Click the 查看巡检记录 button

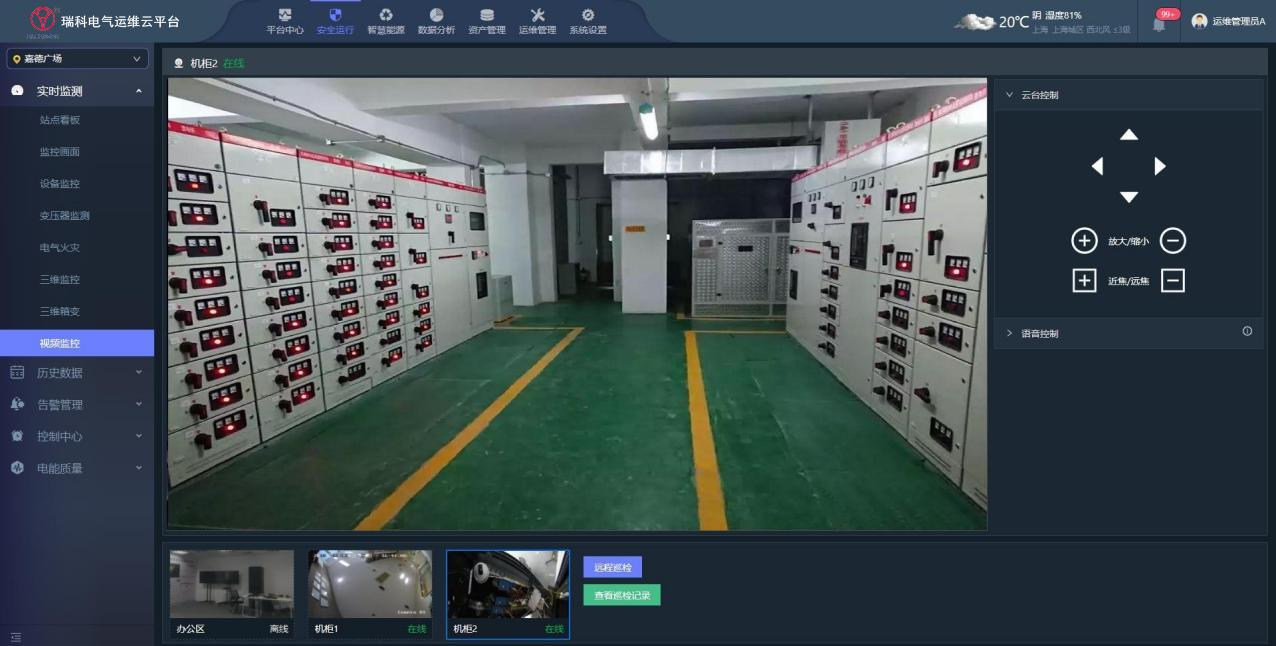pyautogui.click(x=621, y=595)
